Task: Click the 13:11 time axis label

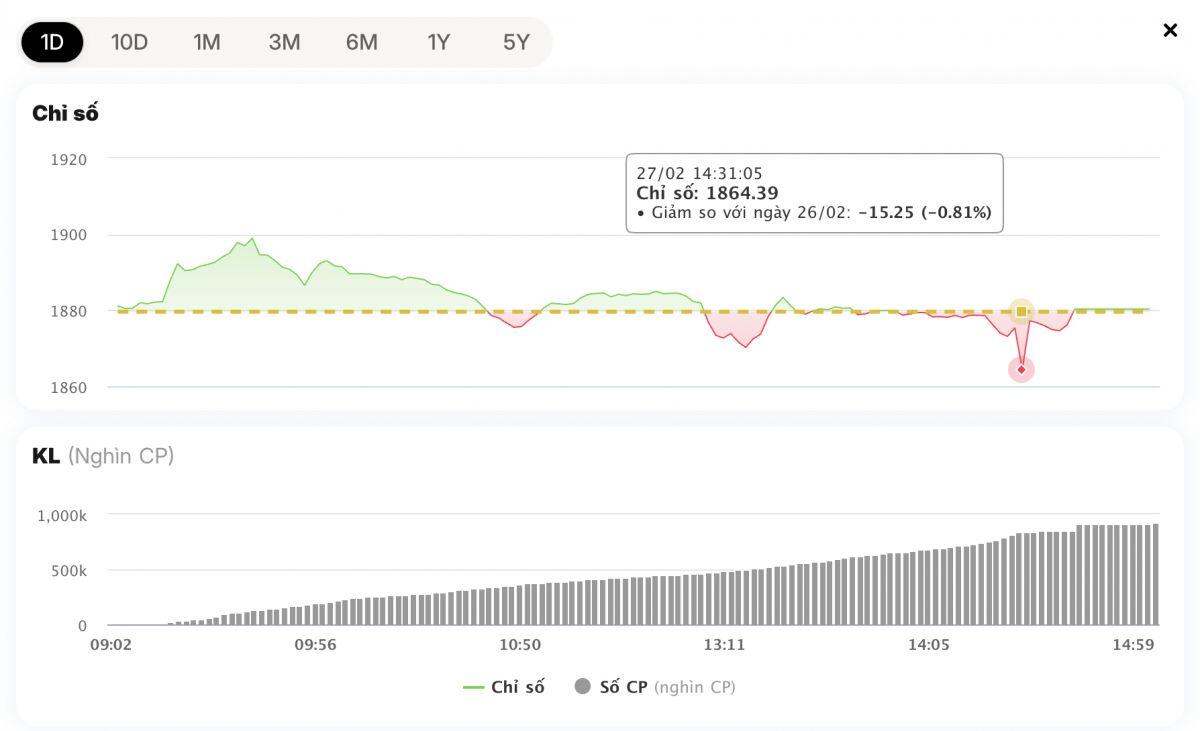Action: [724, 645]
